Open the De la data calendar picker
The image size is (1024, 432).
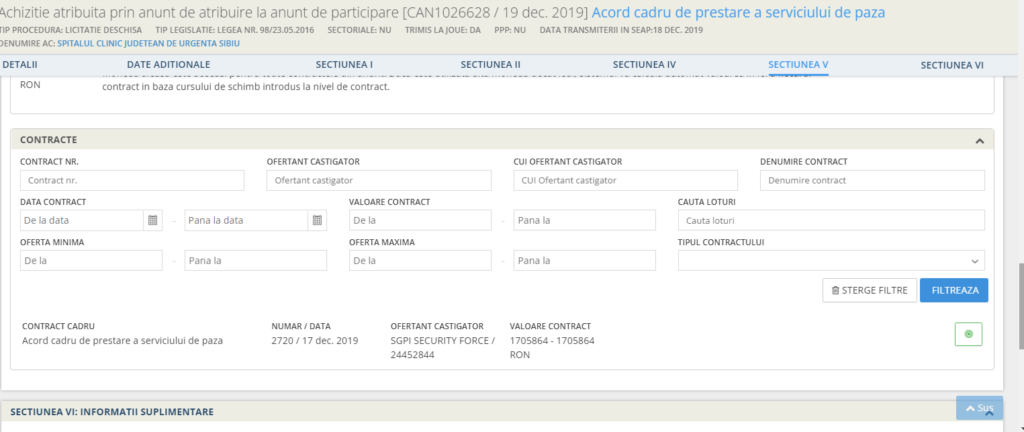coord(152,220)
